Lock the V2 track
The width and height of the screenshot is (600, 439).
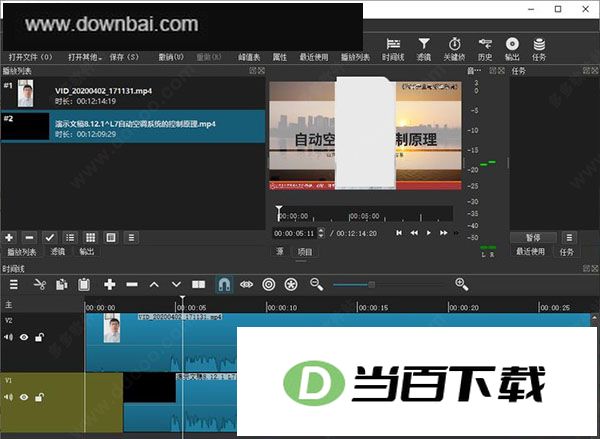(39, 337)
